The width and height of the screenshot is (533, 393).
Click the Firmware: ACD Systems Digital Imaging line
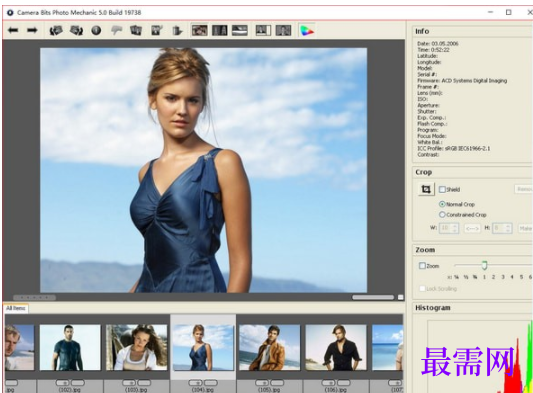click(x=462, y=81)
